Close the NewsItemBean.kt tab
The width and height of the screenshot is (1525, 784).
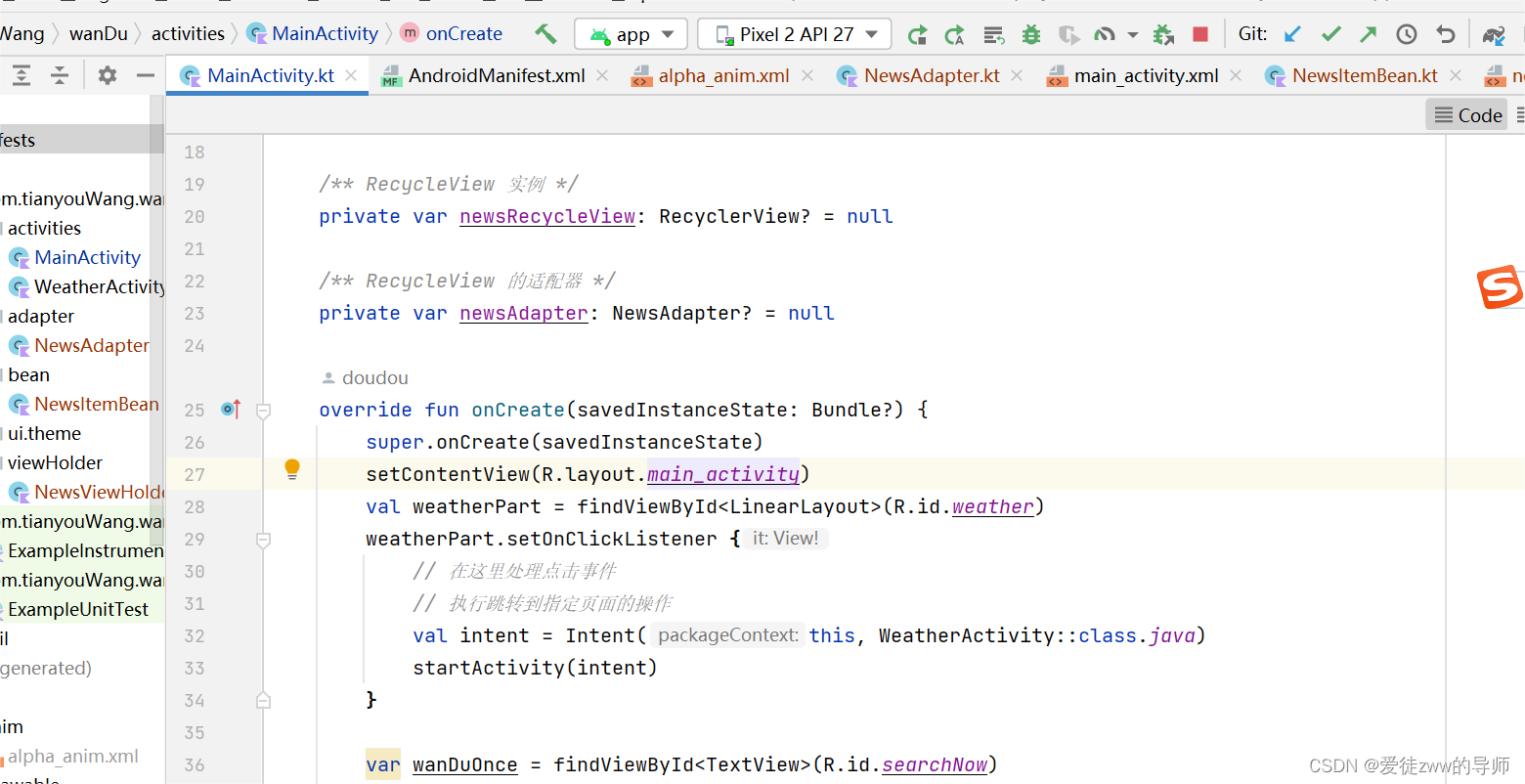[x=1456, y=75]
